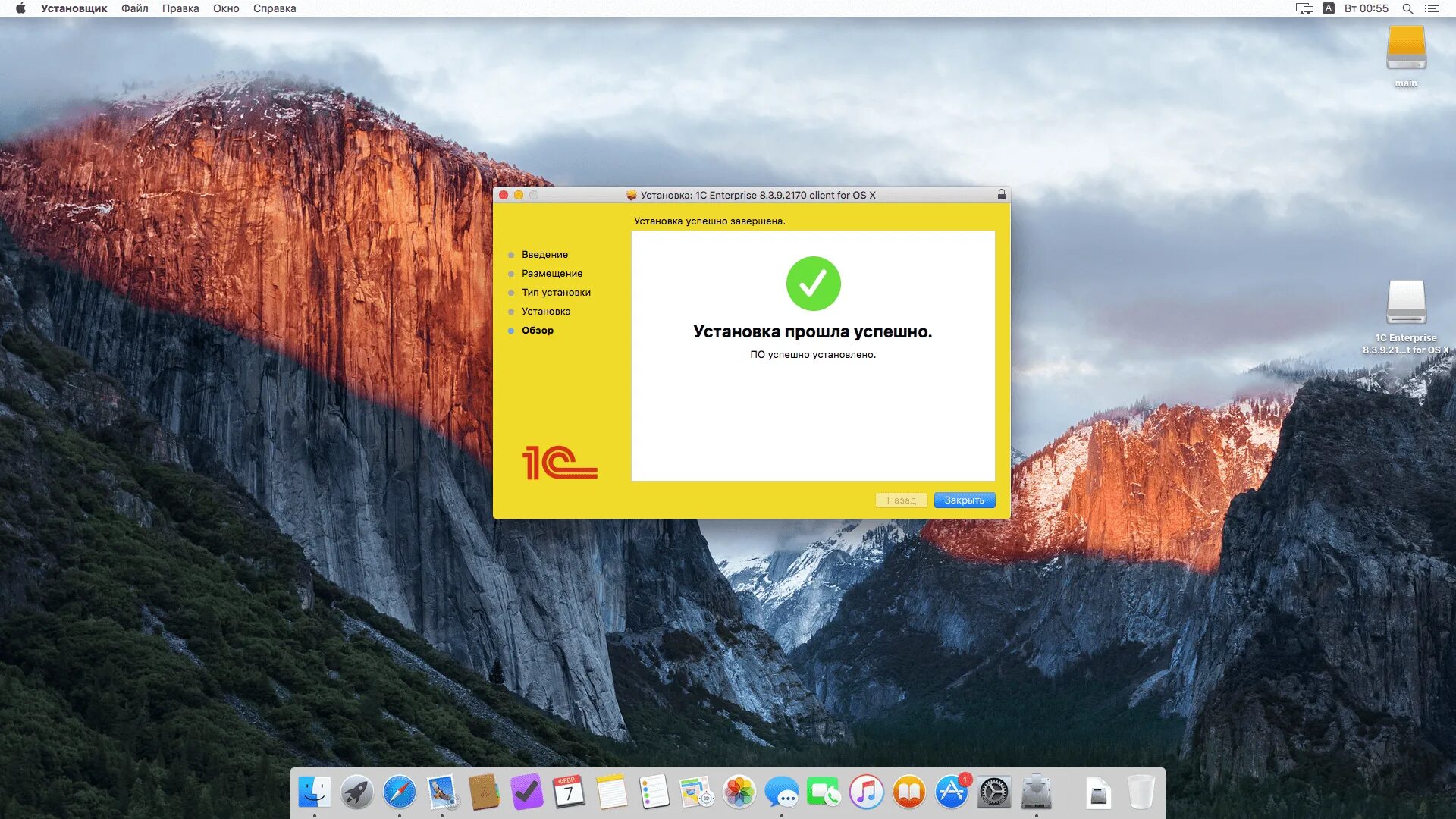Viewport: 1456px width, 819px height.
Task: Open the Окно menu
Action: (x=226, y=8)
